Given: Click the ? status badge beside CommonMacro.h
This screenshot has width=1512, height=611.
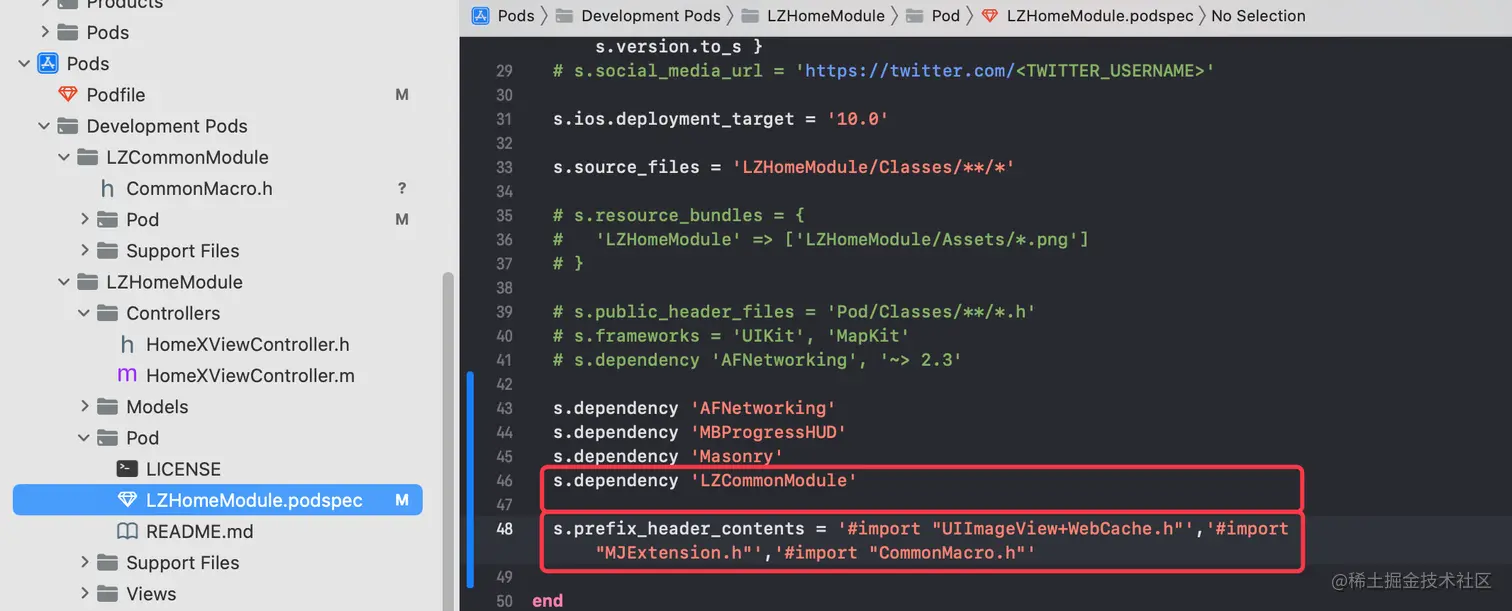Looking at the screenshot, I should [x=402, y=188].
